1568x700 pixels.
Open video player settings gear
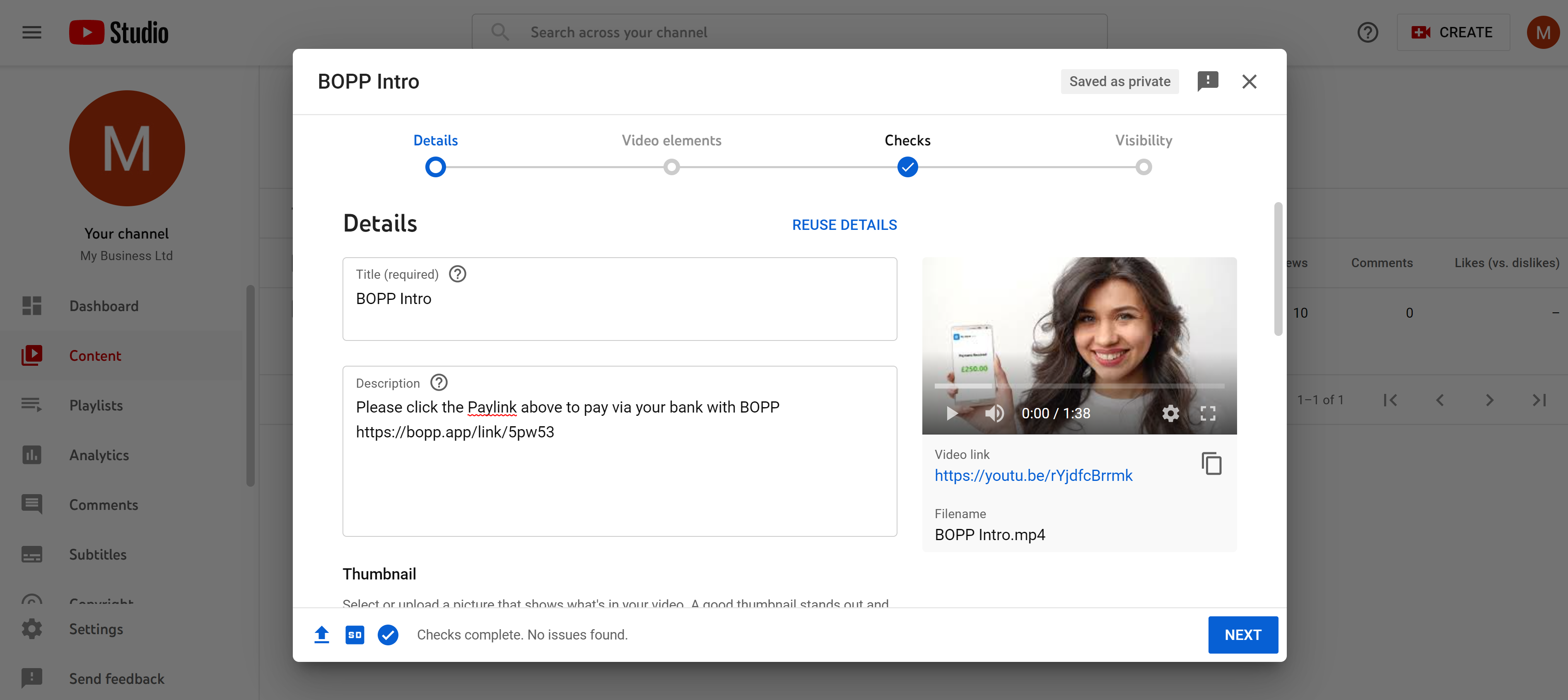tap(1170, 413)
